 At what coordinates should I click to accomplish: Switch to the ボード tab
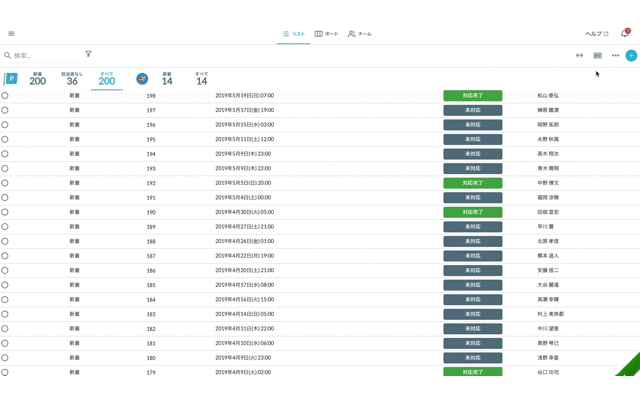coord(325,33)
